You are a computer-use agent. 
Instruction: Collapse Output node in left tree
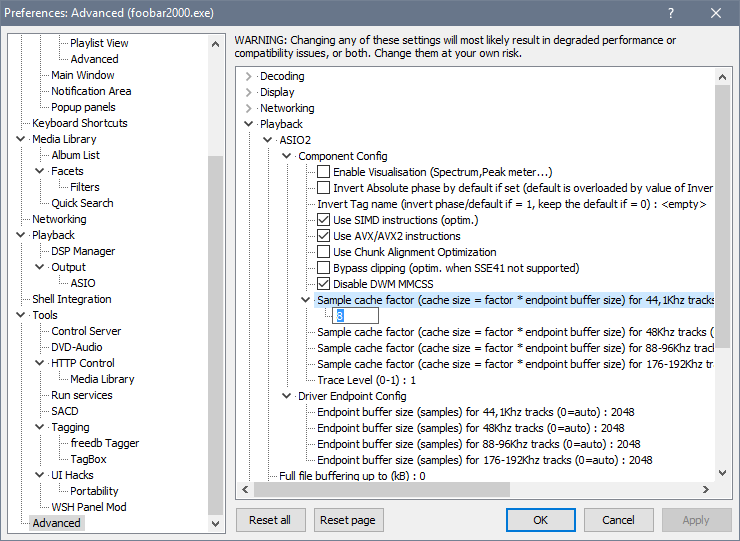tap(40, 267)
